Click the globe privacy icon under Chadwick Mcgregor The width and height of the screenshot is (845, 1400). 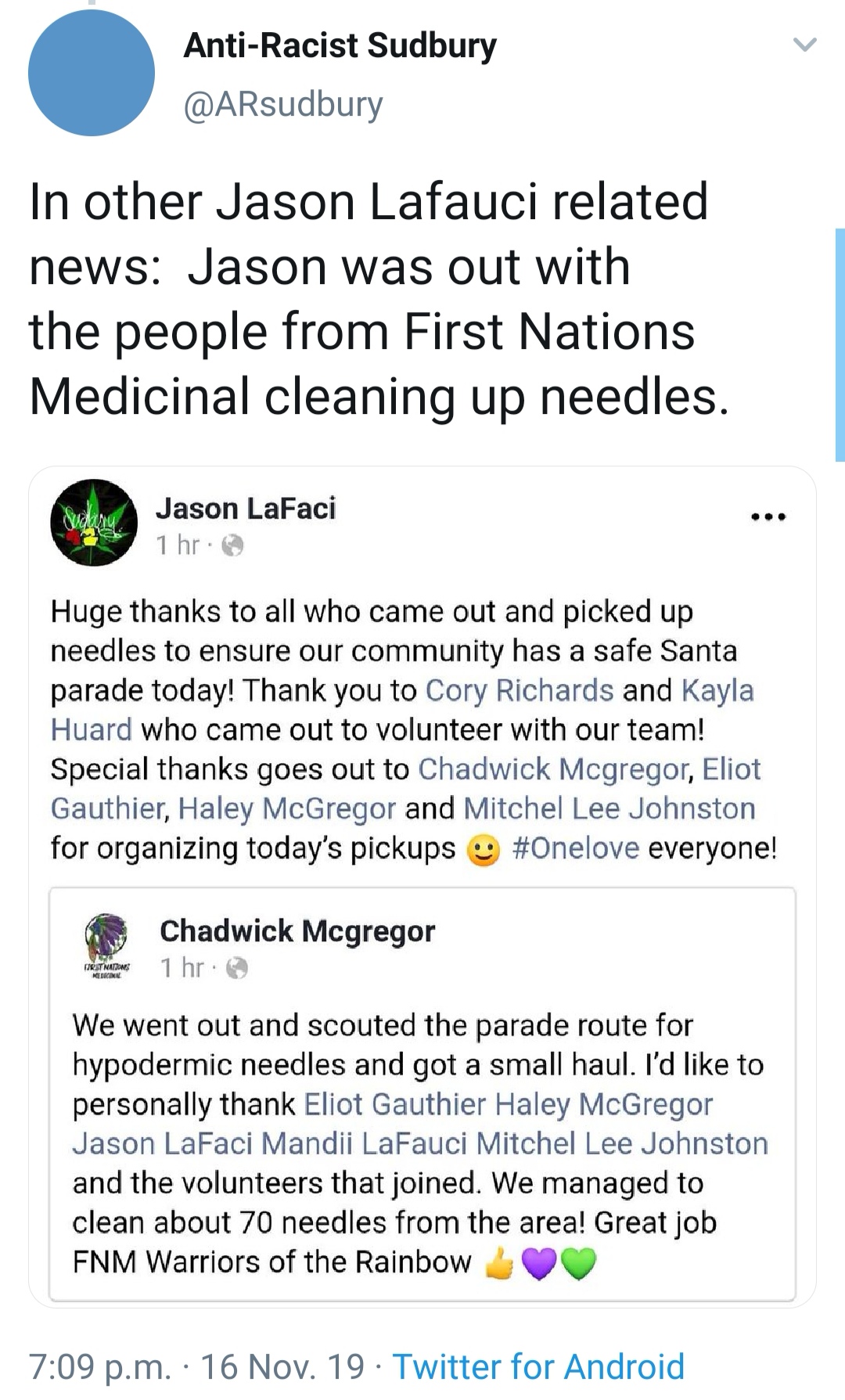tap(237, 969)
